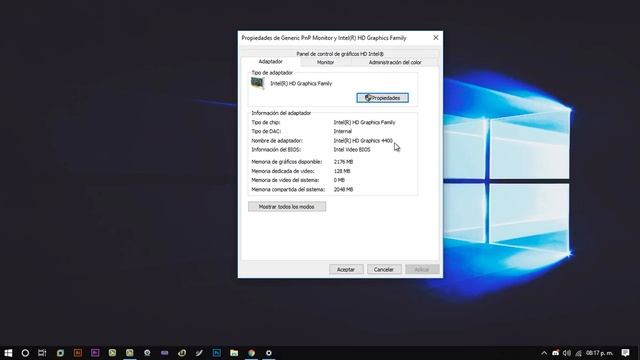
Task: Click the 'Tipo de chip:' label
Action: tap(266, 122)
